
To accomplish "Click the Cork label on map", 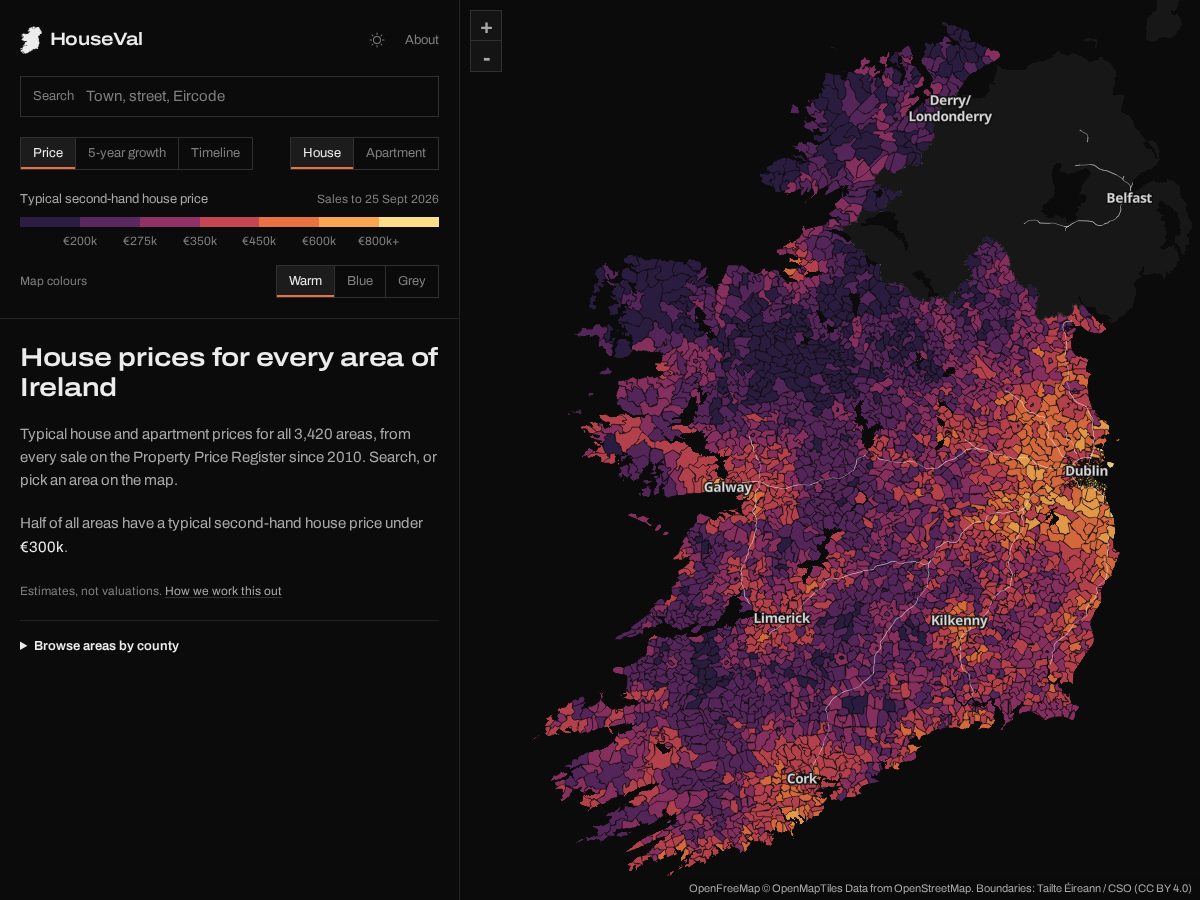I will [802, 778].
